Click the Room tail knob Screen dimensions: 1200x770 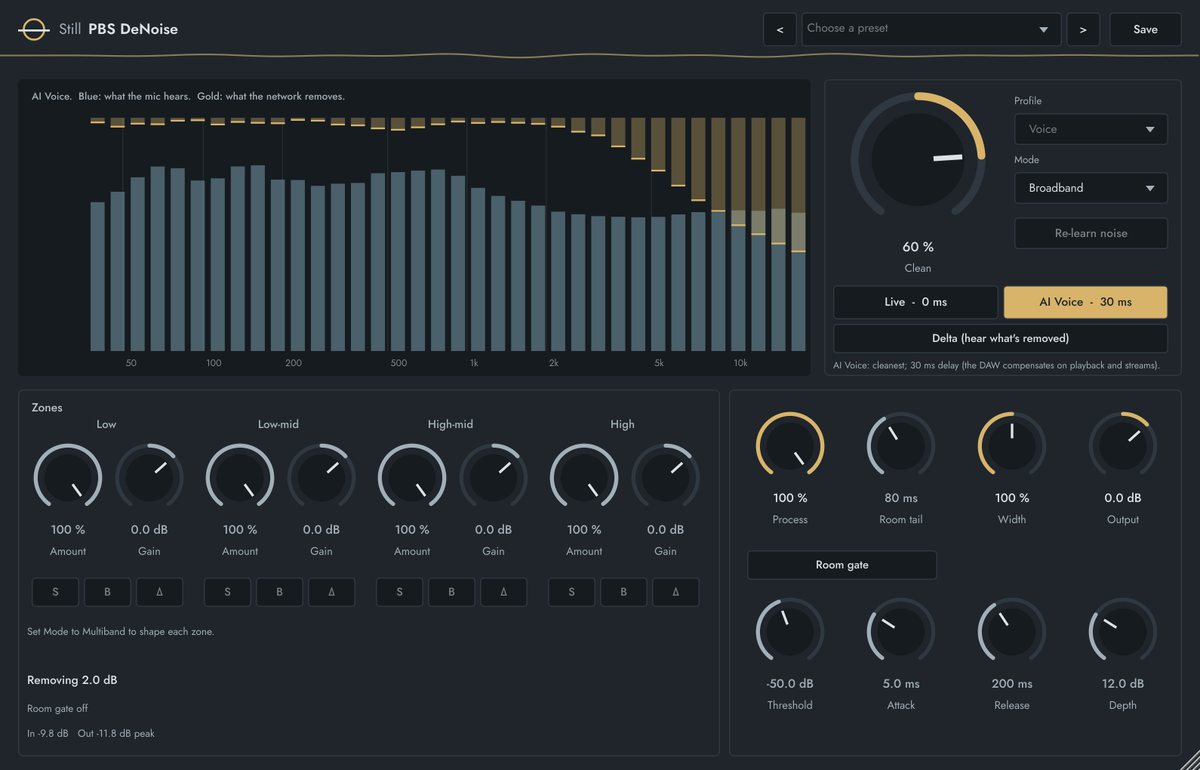coord(901,446)
